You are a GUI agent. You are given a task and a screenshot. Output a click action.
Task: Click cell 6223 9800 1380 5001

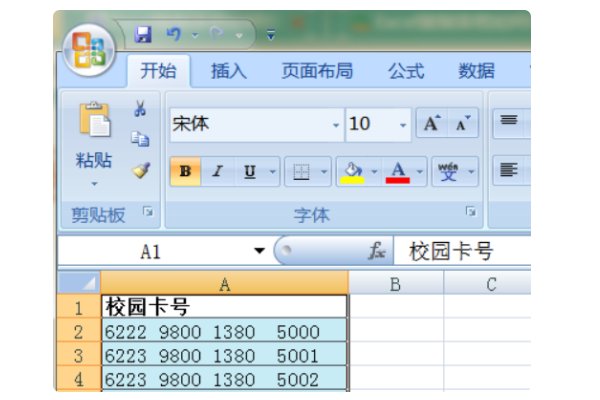click(x=225, y=355)
